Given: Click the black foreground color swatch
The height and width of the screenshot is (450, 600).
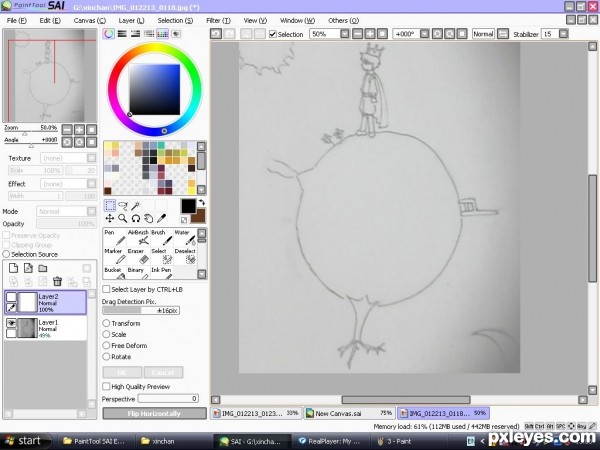Looking at the screenshot, I should point(188,206).
